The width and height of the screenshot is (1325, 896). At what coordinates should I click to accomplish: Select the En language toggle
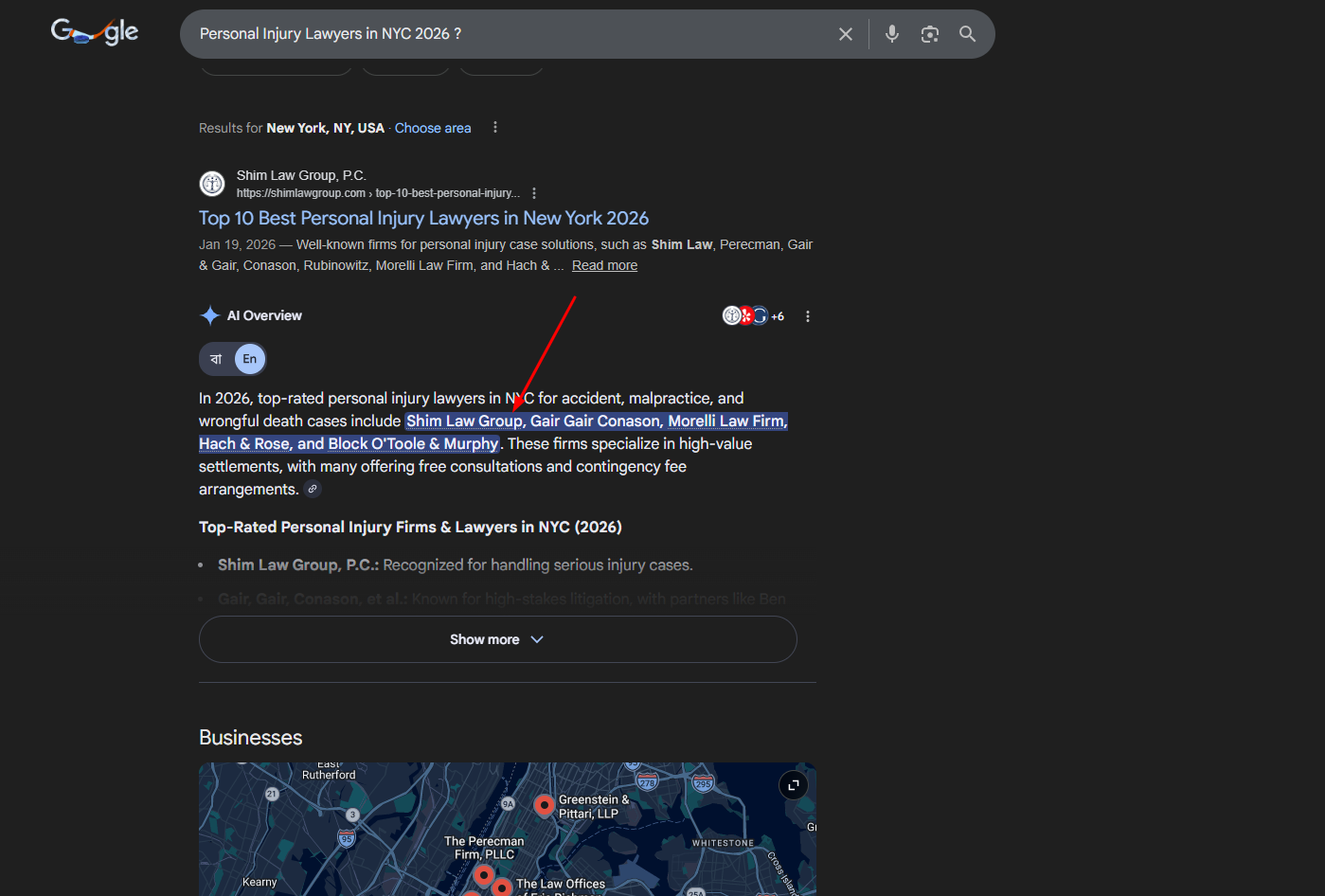pos(250,359)
